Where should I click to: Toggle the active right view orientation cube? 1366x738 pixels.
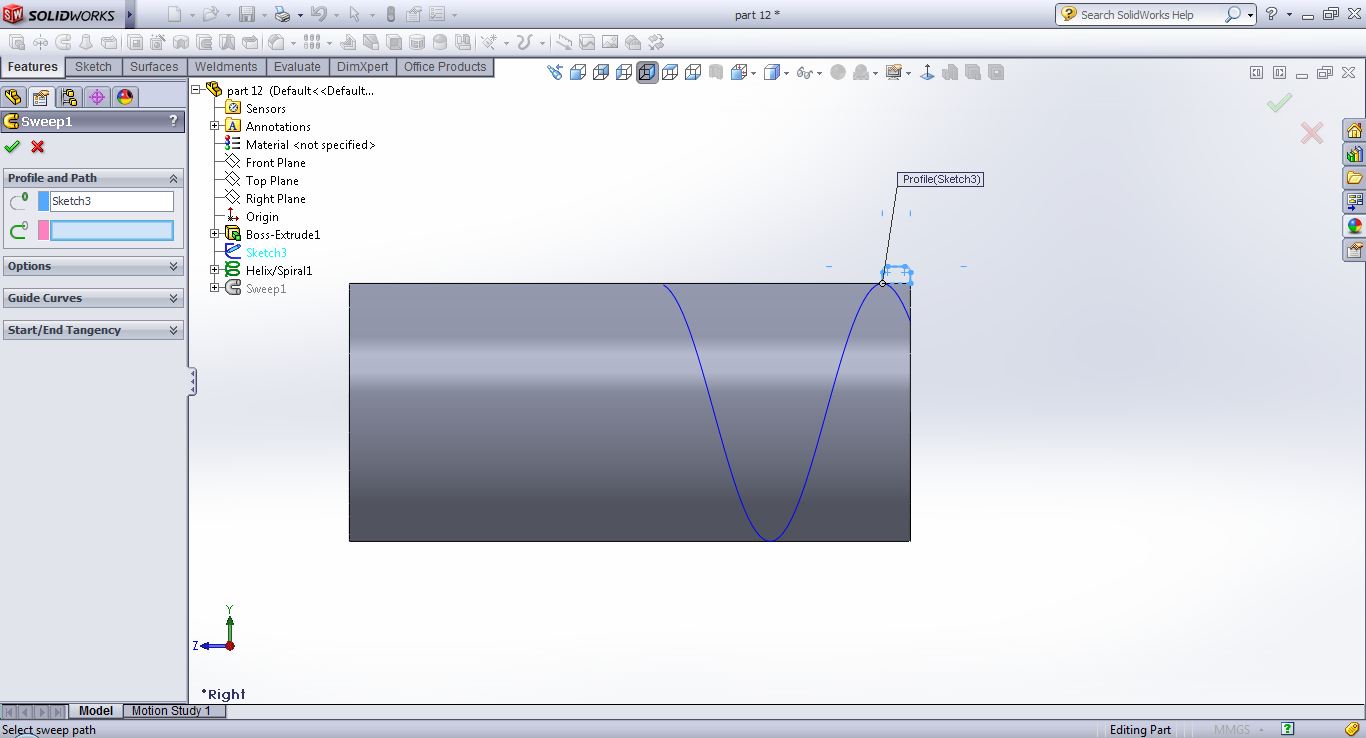coord(647,73)
